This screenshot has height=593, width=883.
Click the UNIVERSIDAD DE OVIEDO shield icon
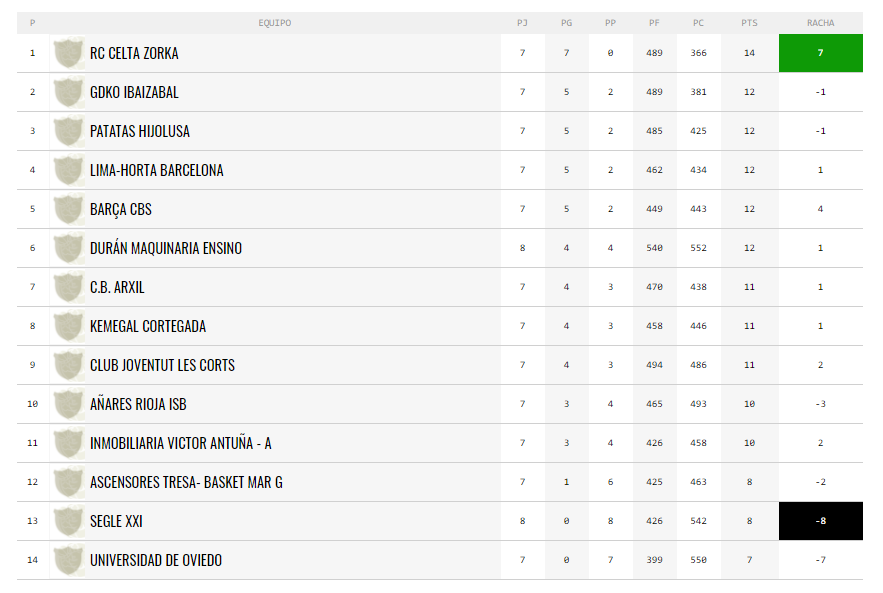pyautogui.click(x=68, y=560)
